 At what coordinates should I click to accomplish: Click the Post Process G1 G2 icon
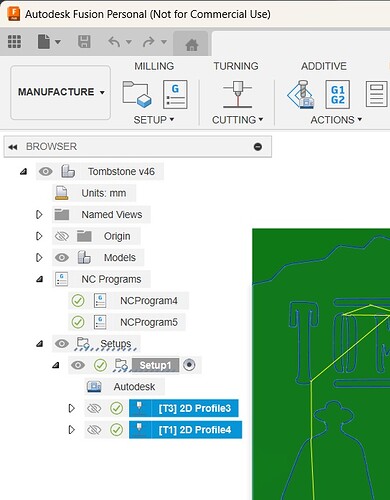338,94
